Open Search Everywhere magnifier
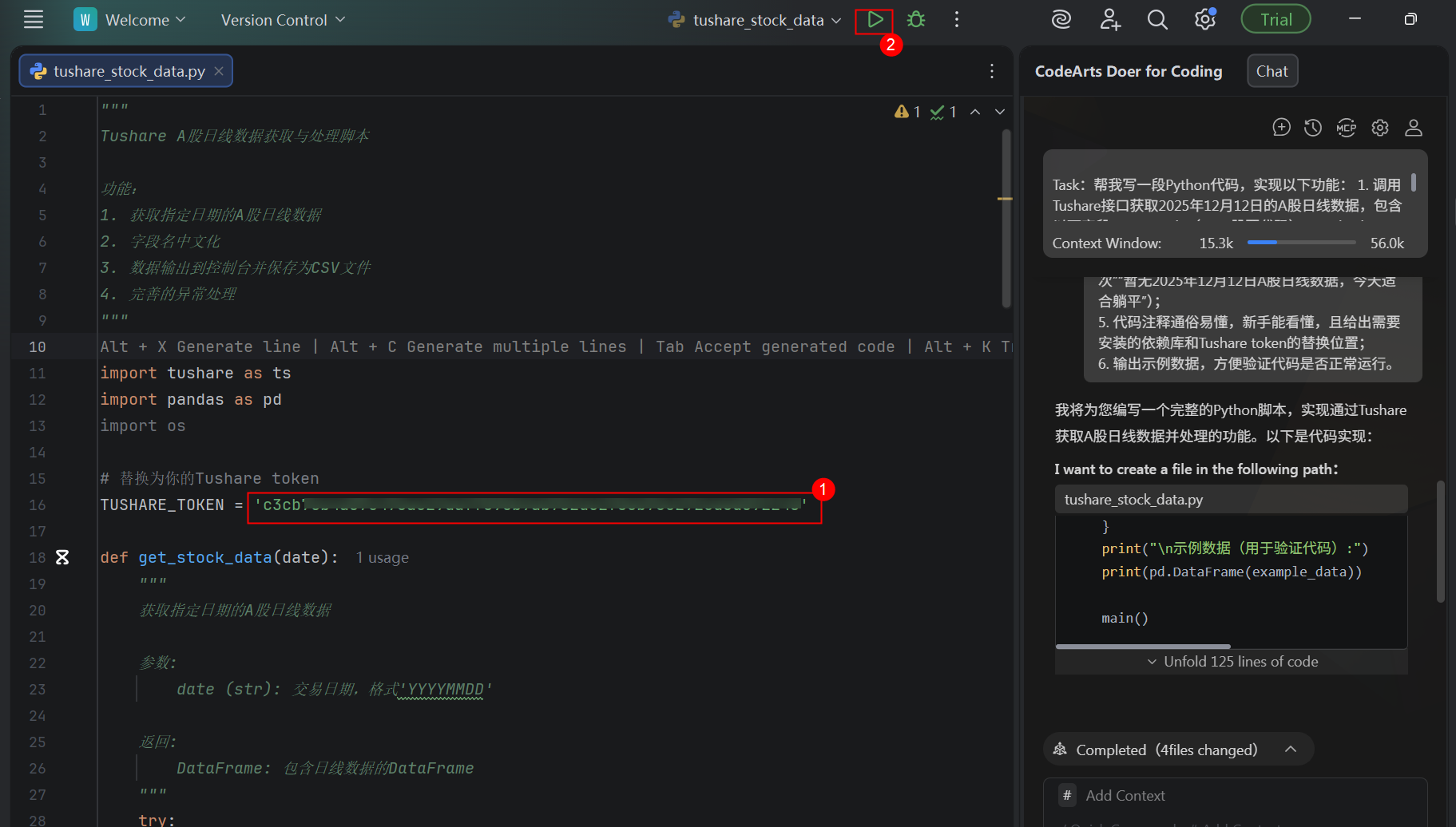This screenshot has height=827, width=1456. tap(1157, 20)
